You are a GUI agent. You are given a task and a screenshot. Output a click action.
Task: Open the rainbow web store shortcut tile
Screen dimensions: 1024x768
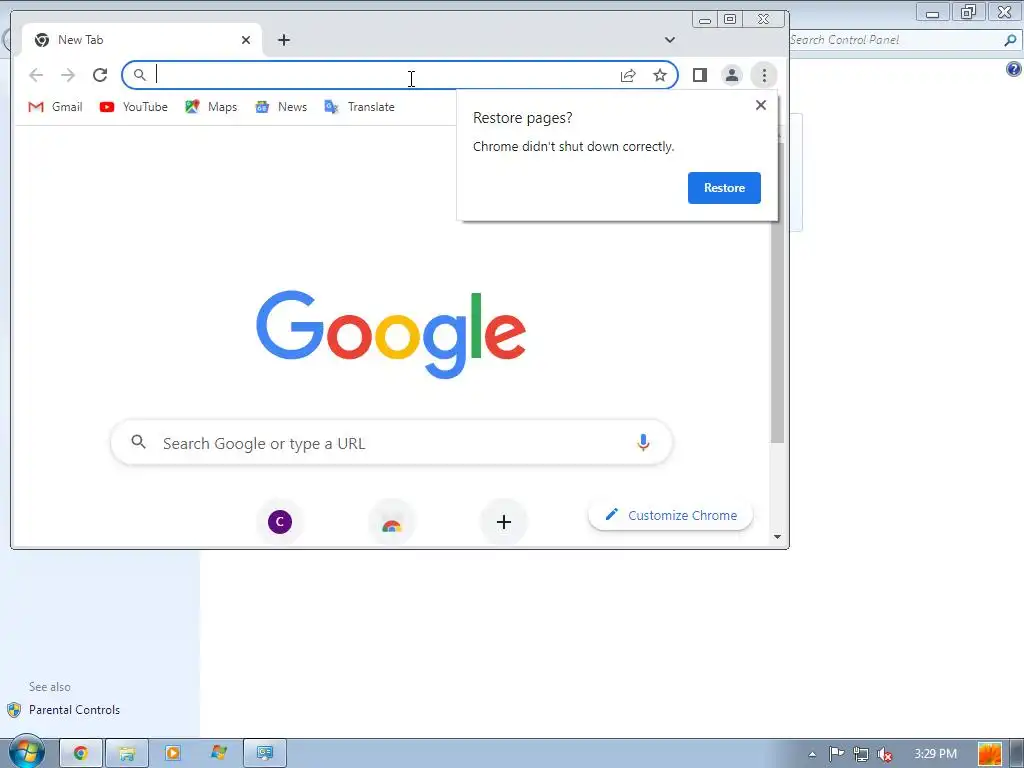click(x=392, y=522)
